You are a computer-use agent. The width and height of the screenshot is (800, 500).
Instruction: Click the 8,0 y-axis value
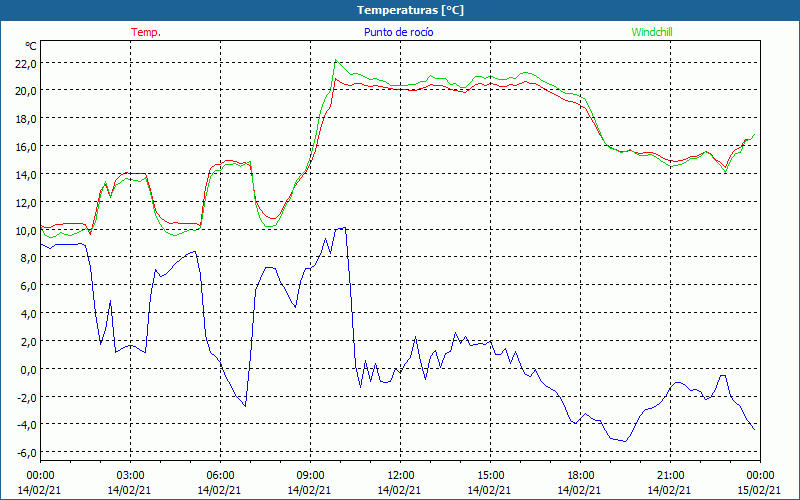[x=29, y=258]
